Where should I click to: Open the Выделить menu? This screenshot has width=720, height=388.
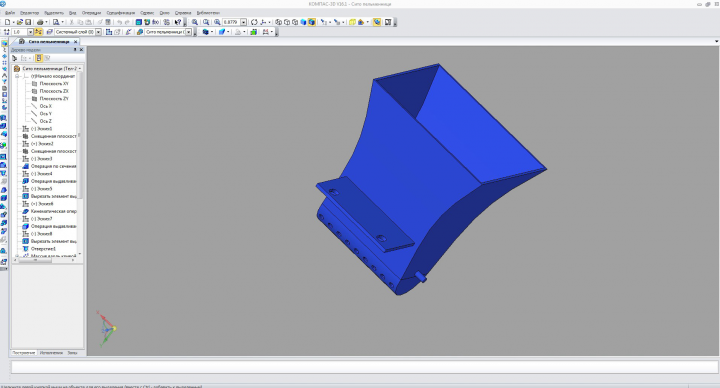click(54, 13)
